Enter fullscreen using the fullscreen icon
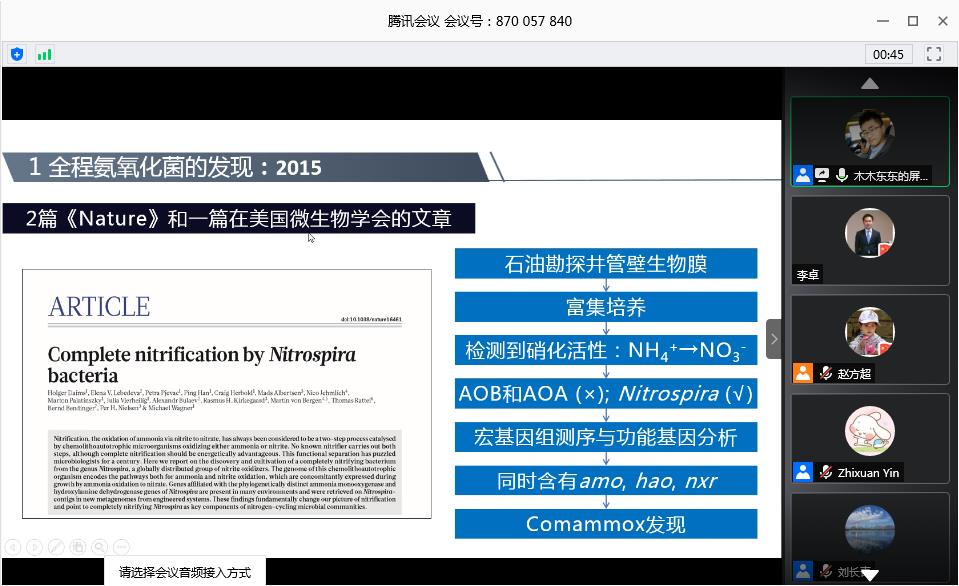The width and height of the screenshot is (959, 586). [x=933, y=54]
